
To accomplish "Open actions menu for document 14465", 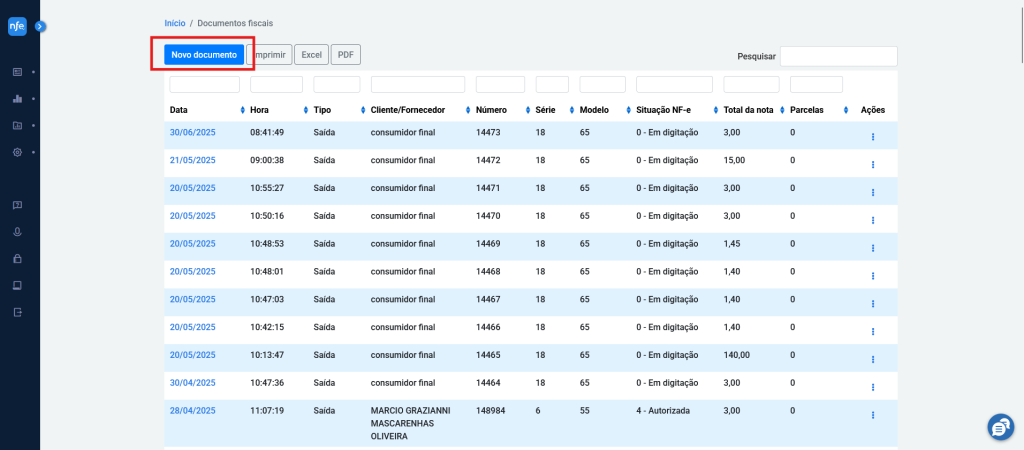I will pos(872,359).
